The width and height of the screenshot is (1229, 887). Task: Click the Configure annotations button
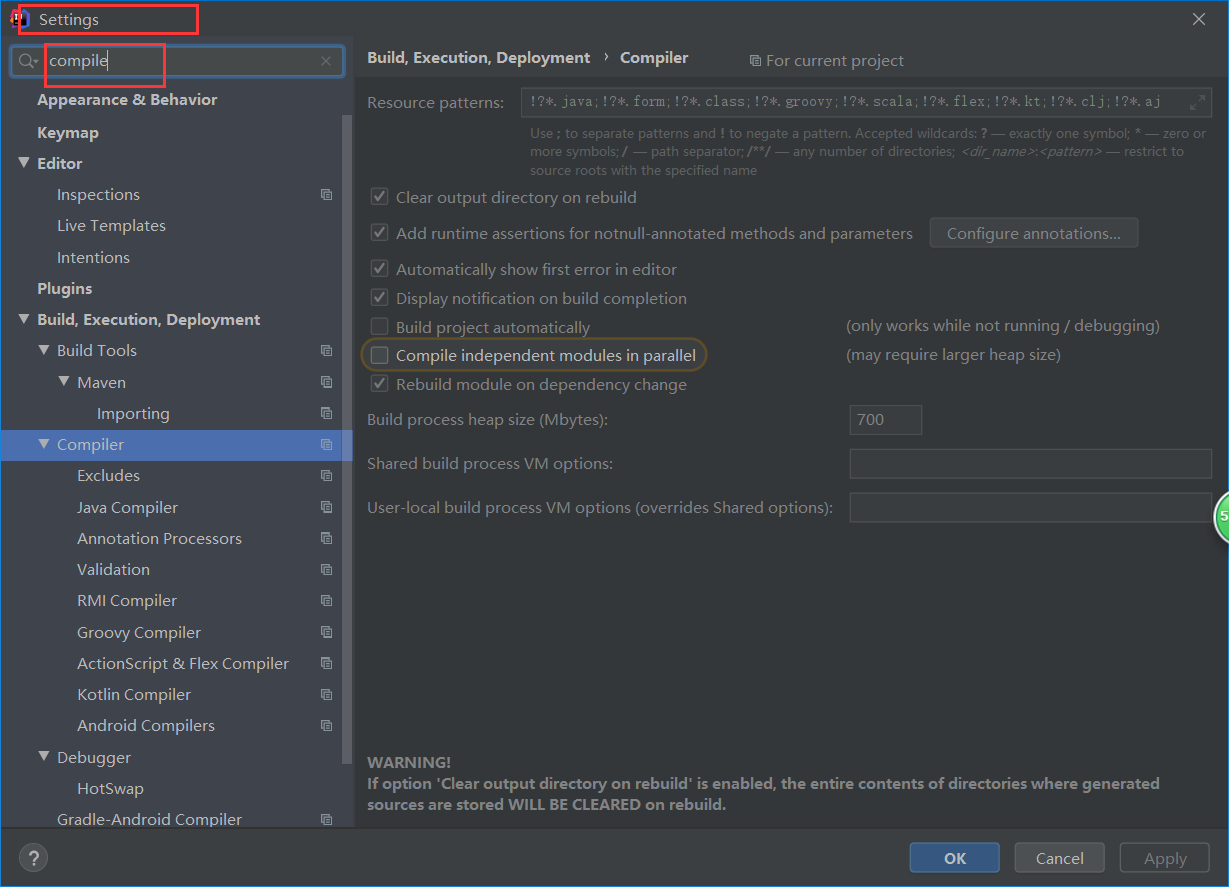tap(1033, 234)
